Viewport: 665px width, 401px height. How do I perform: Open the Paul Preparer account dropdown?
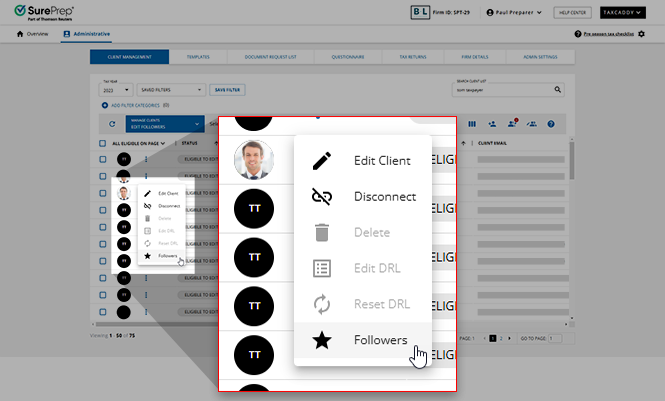(514, 12)
